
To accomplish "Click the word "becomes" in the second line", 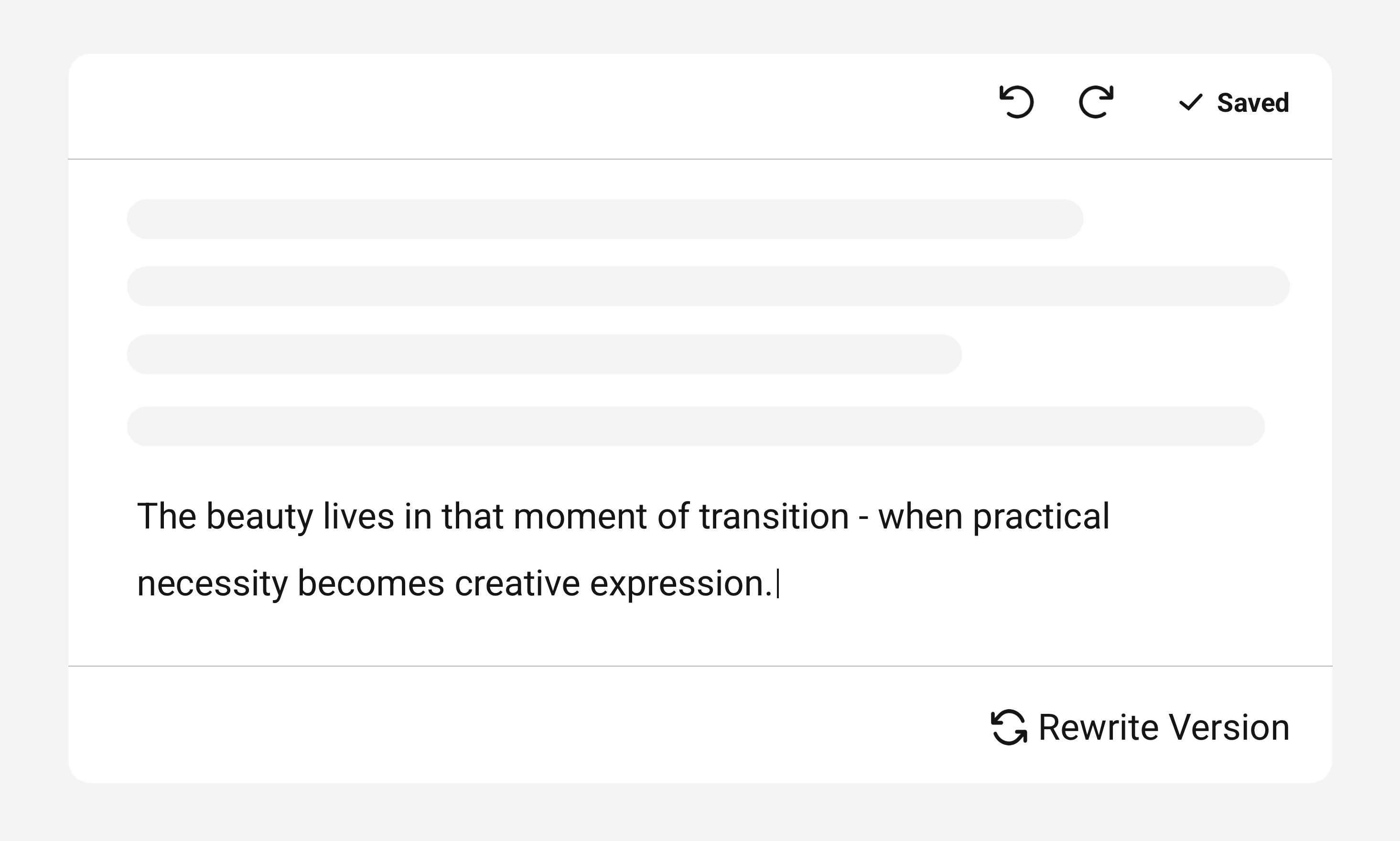I will click(370, 584).
